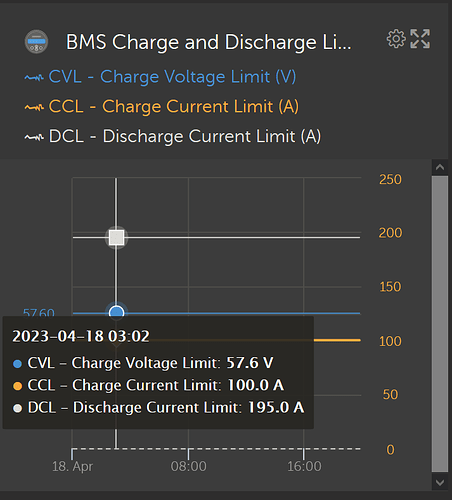Screen dimensions: 452x500
Task: Click the blue CVL data point marker
Action: point(116,312)
